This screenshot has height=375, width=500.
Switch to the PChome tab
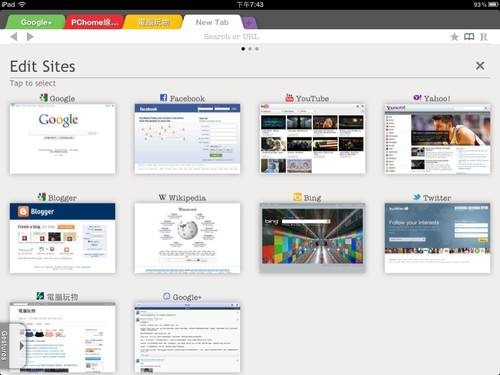(94, 22)
